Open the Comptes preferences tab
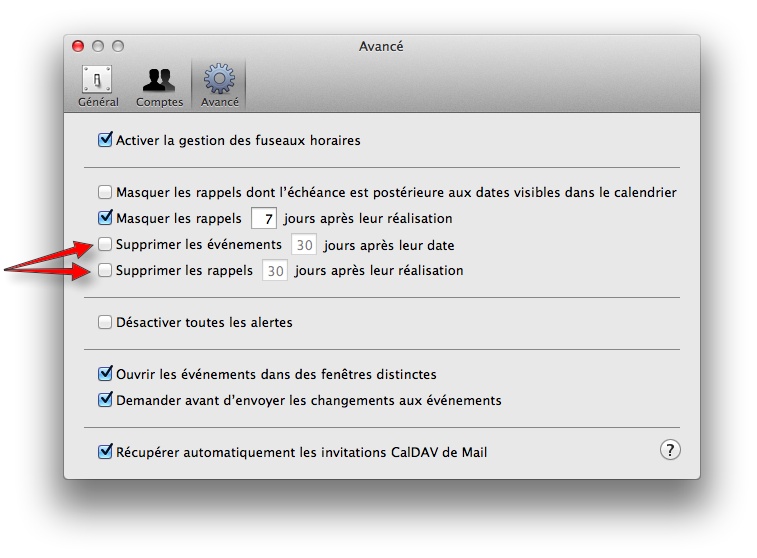This screenshot has height=558, width=757. pyautogui.click(x=159, y=86)
